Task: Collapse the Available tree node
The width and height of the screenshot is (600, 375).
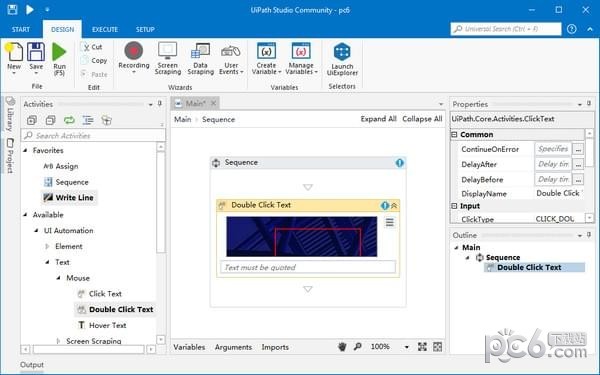Action: (25, 215)
